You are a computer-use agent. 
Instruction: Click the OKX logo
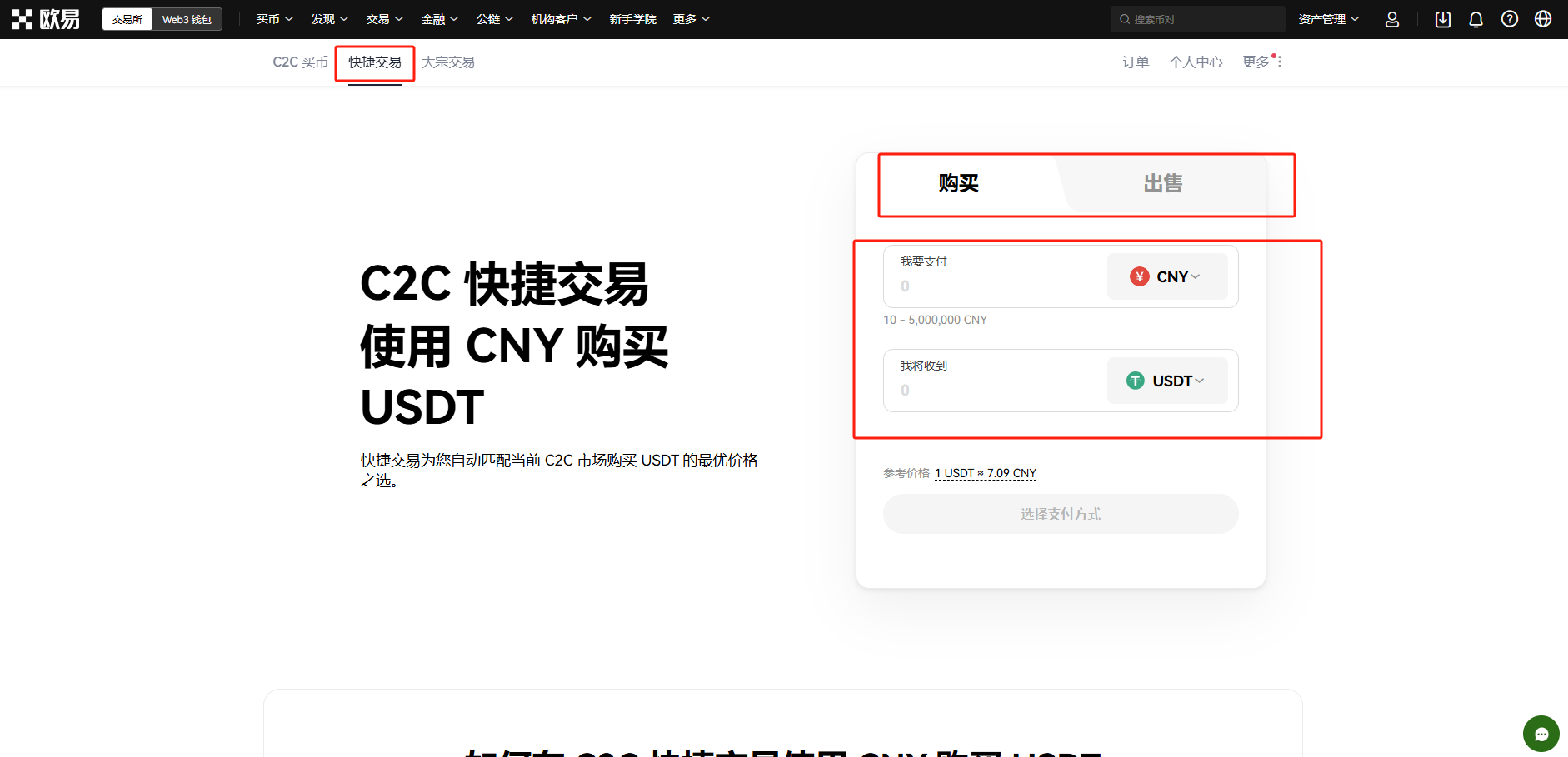[x=46, y=19]
